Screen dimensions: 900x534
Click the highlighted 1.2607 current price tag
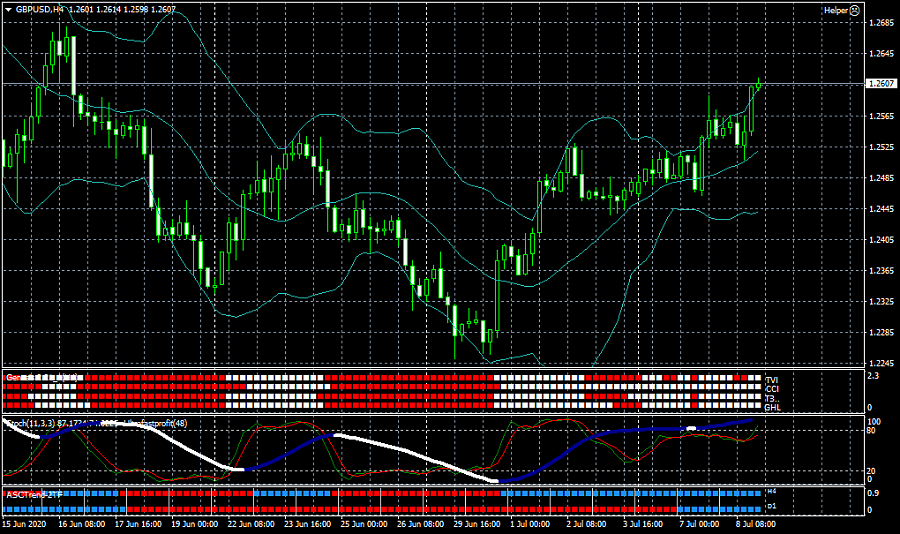pyautogui.click(x=881, y=84)
